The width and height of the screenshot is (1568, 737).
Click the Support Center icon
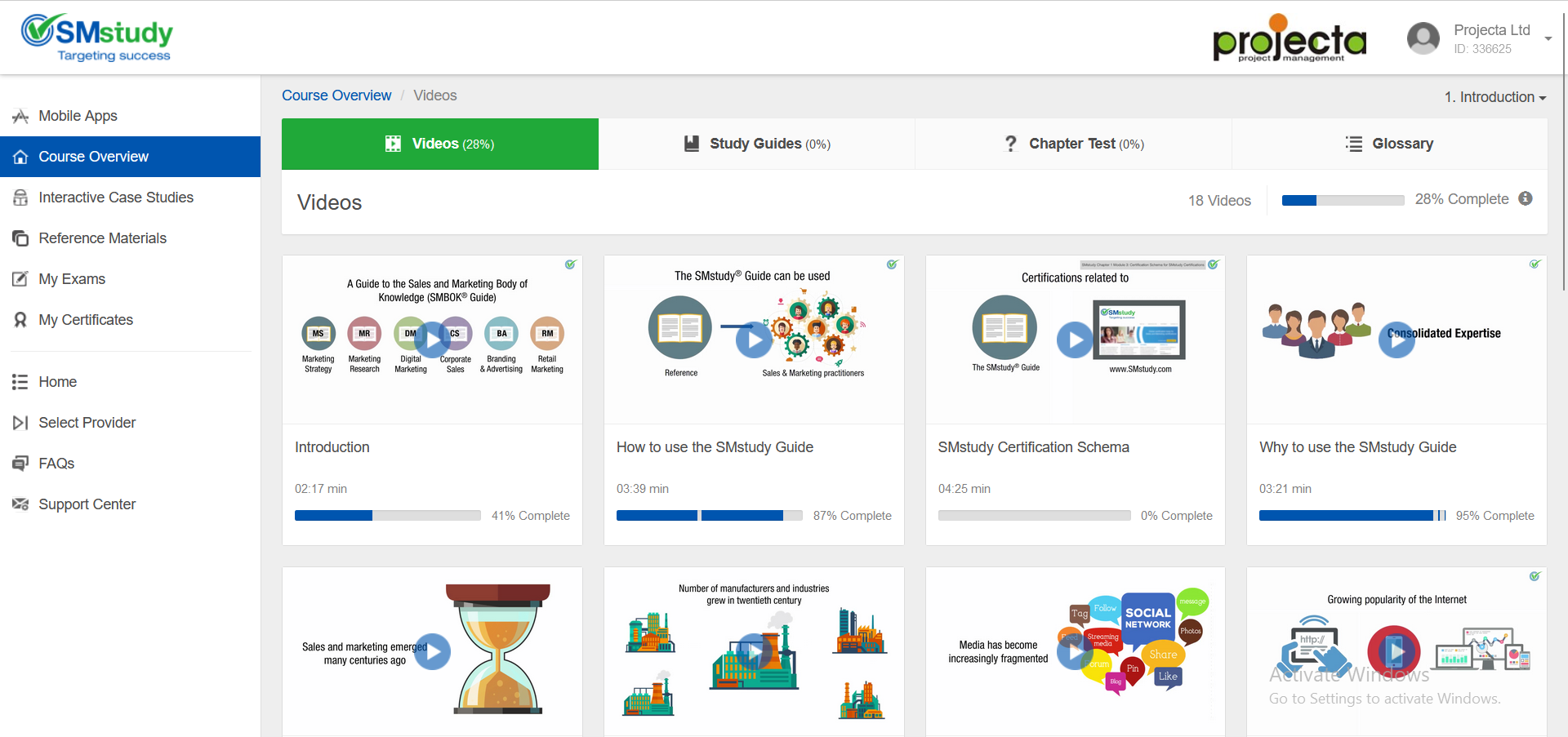(20, 504)
